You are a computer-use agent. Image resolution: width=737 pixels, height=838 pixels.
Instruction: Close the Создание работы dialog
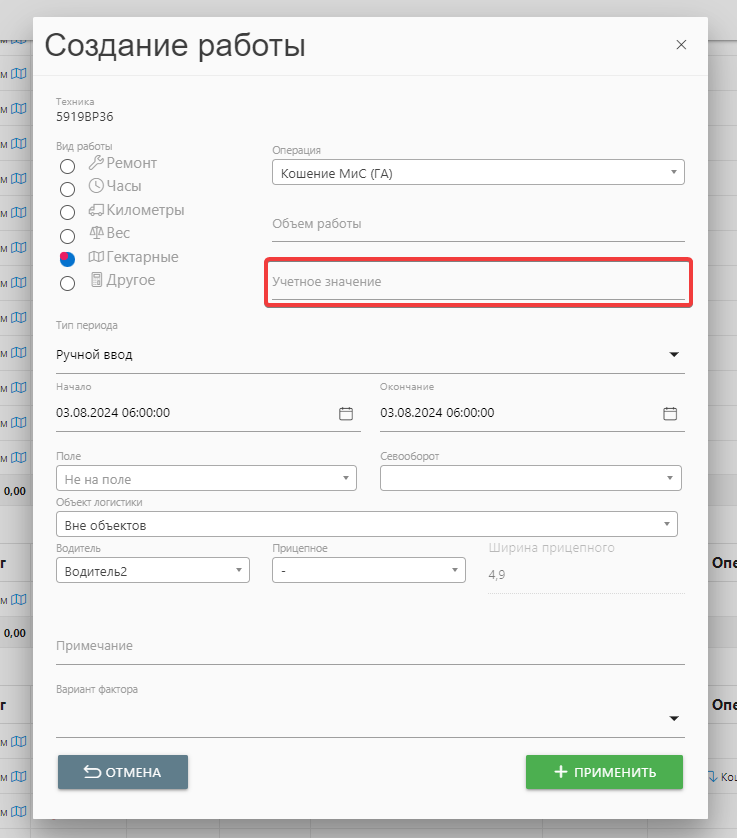681,45
